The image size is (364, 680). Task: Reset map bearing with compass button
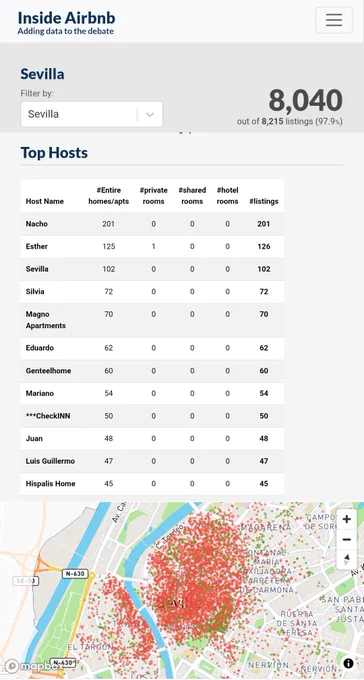coord(346,559)
